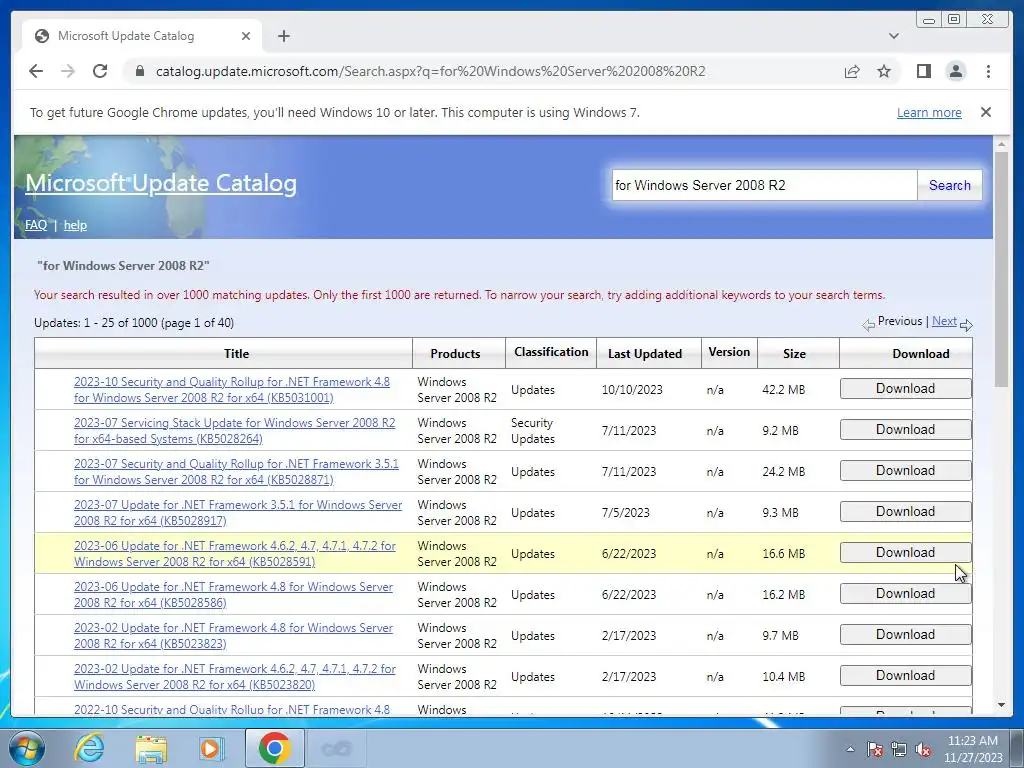Dismiss the Chrome update notification bar
The image size is (1024, 768).
(x=985, y=112)
